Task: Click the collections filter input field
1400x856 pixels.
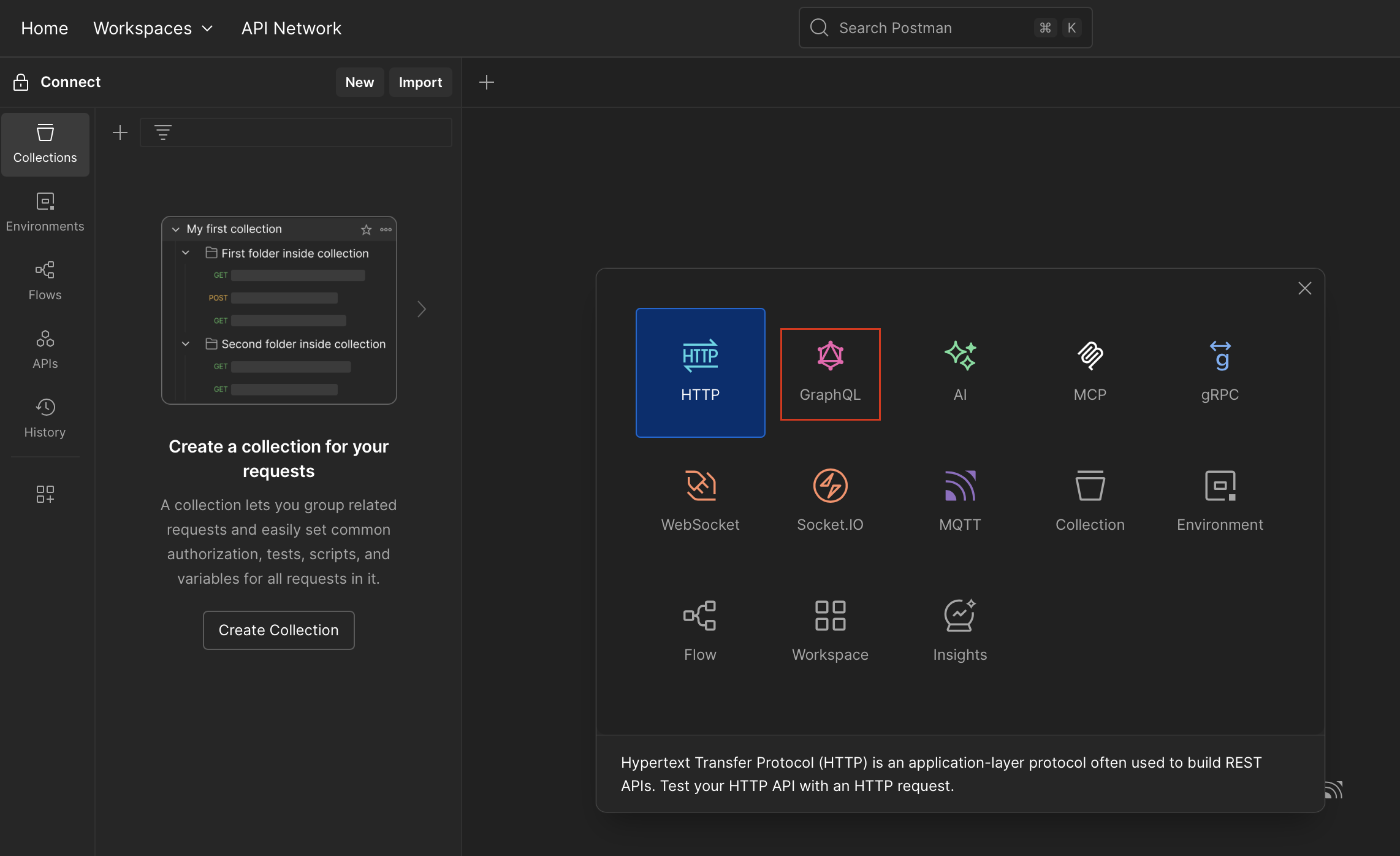Action: point(296,132)
